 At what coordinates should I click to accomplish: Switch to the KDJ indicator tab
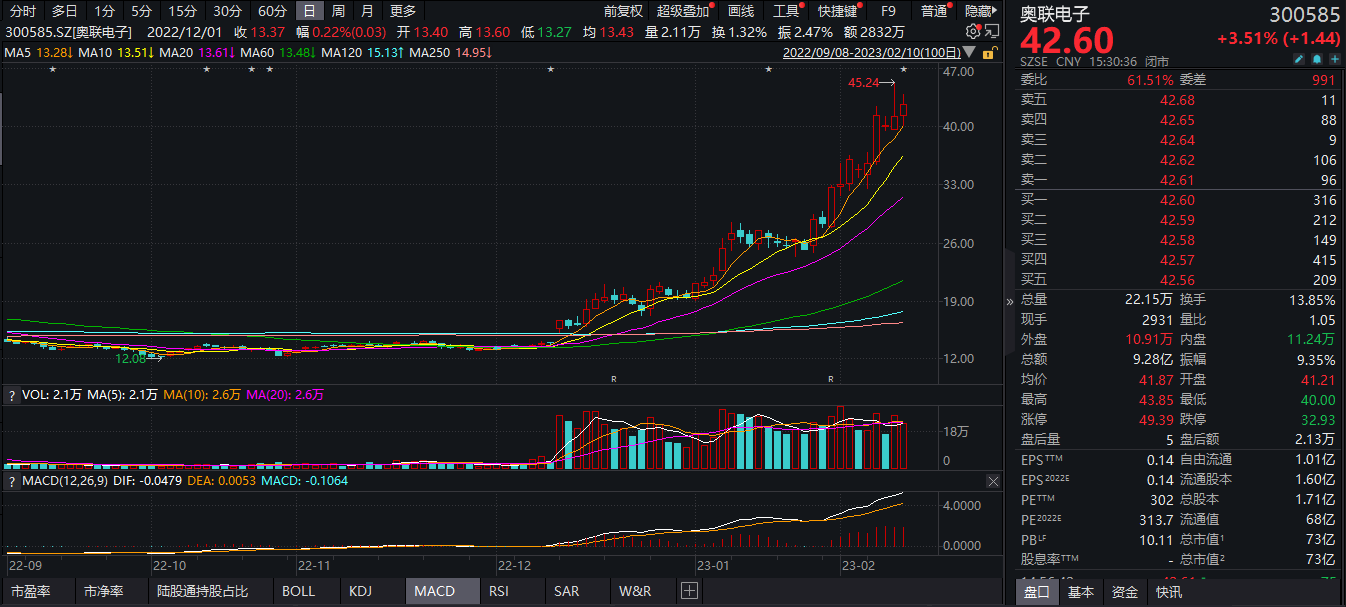click(360, 591)
